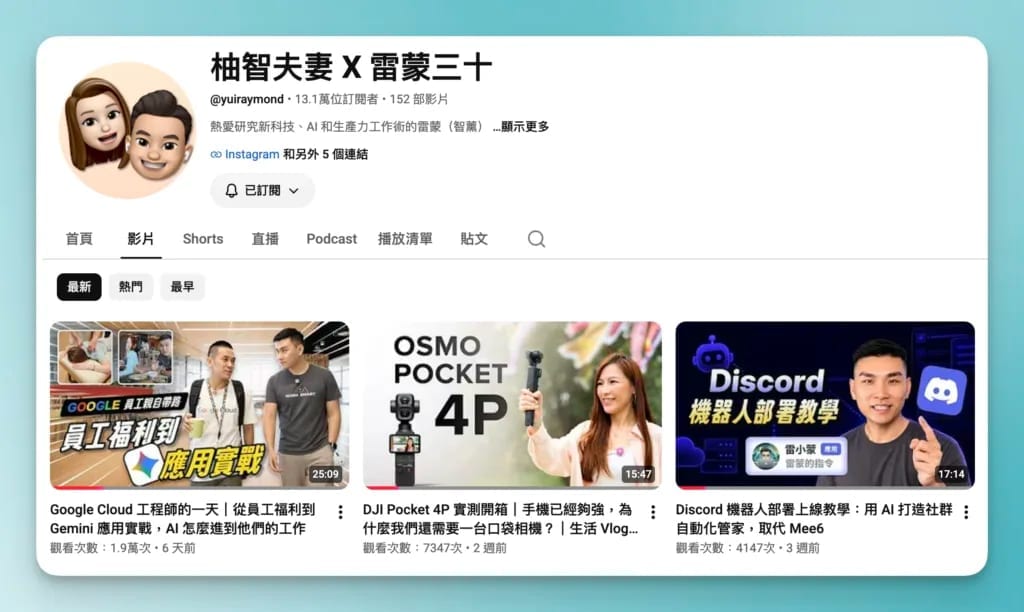Click the channel avatar picture
The width and height of the screenshot is (1024, 612).
point(127,131)
